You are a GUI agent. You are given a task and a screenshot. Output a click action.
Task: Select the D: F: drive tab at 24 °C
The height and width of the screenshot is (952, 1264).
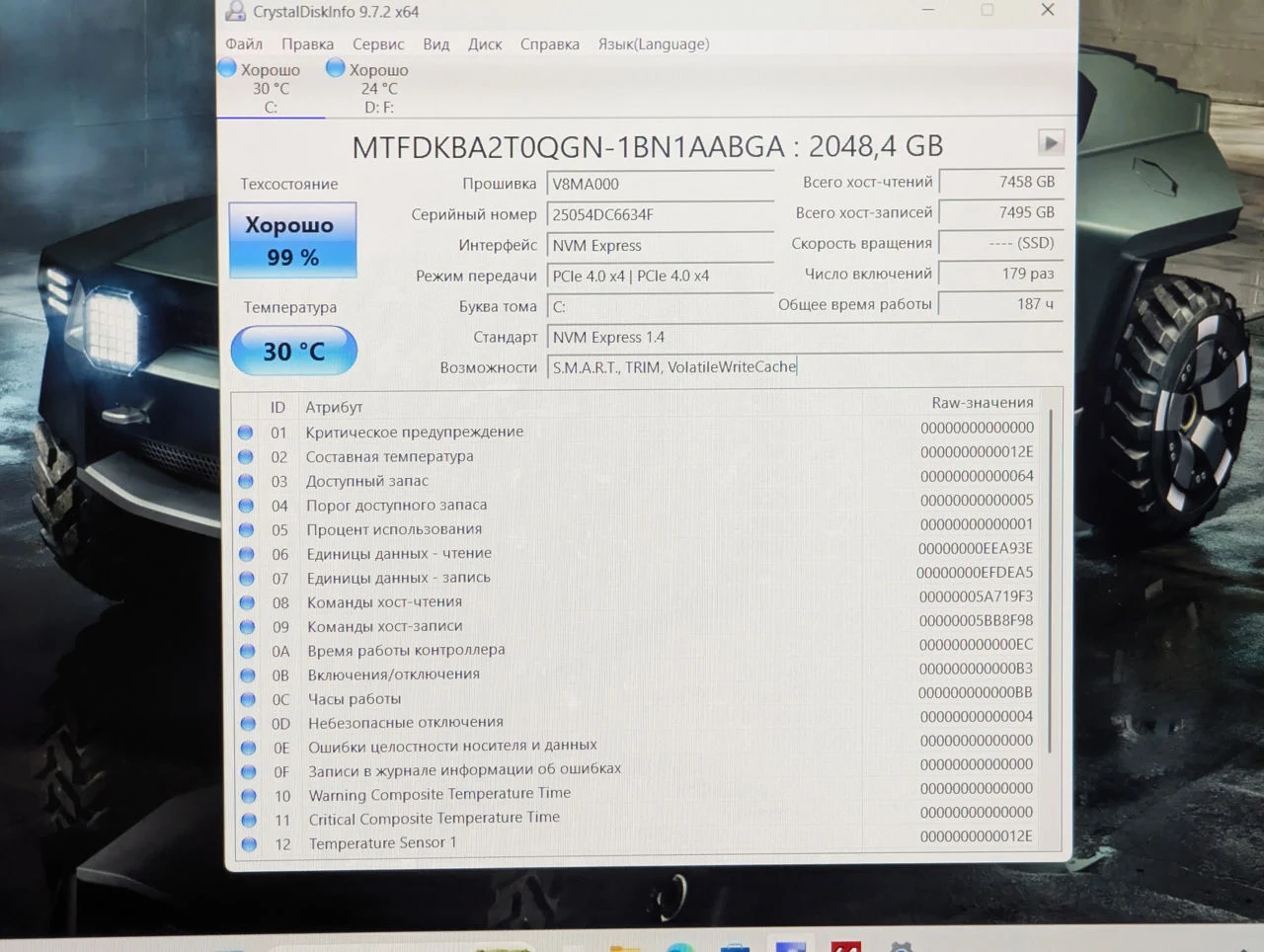tap(379, 88)
